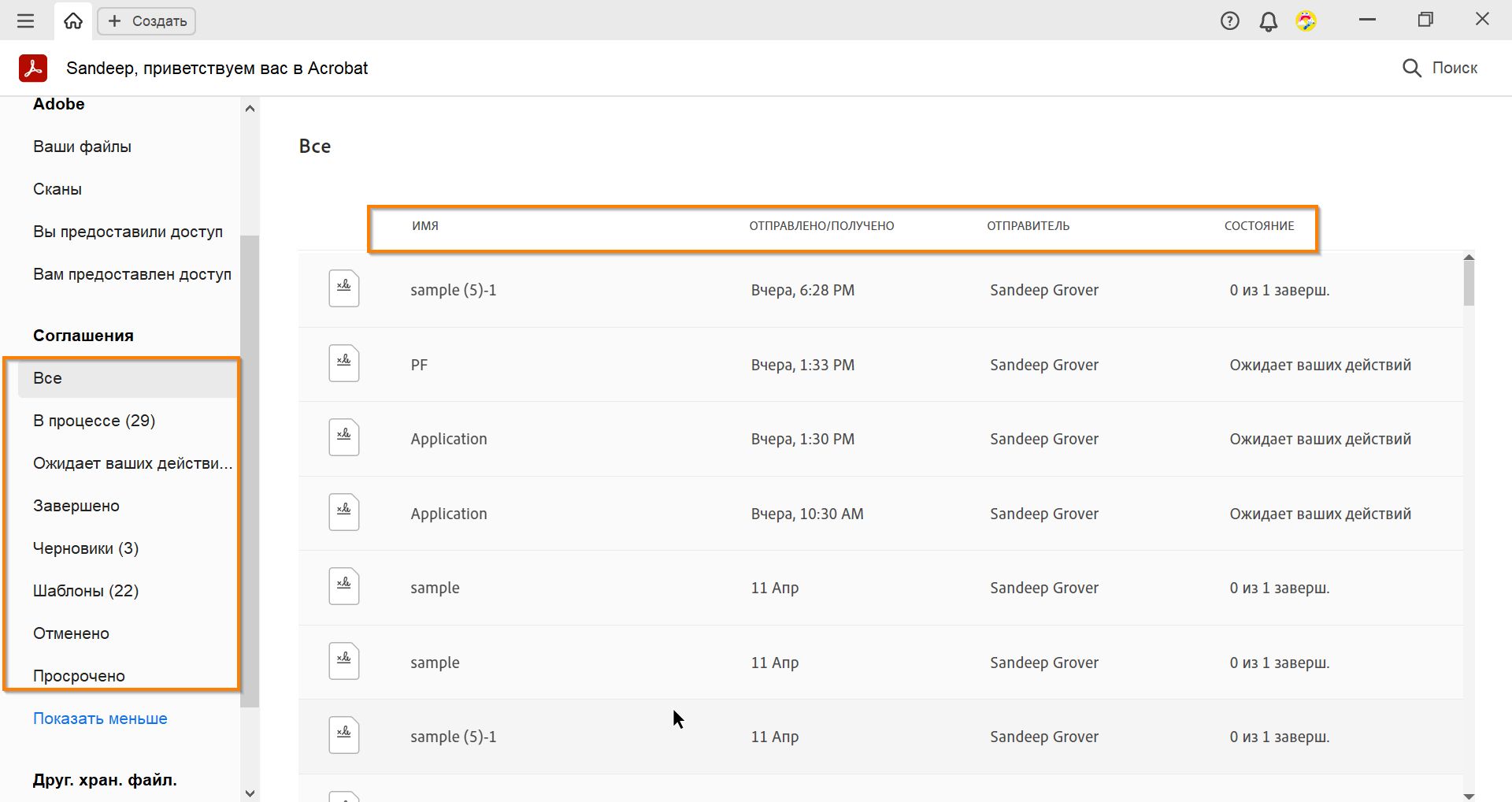Select Черновики (3) in sidebar
This screenshot has width=1512, height=802.
86,548
